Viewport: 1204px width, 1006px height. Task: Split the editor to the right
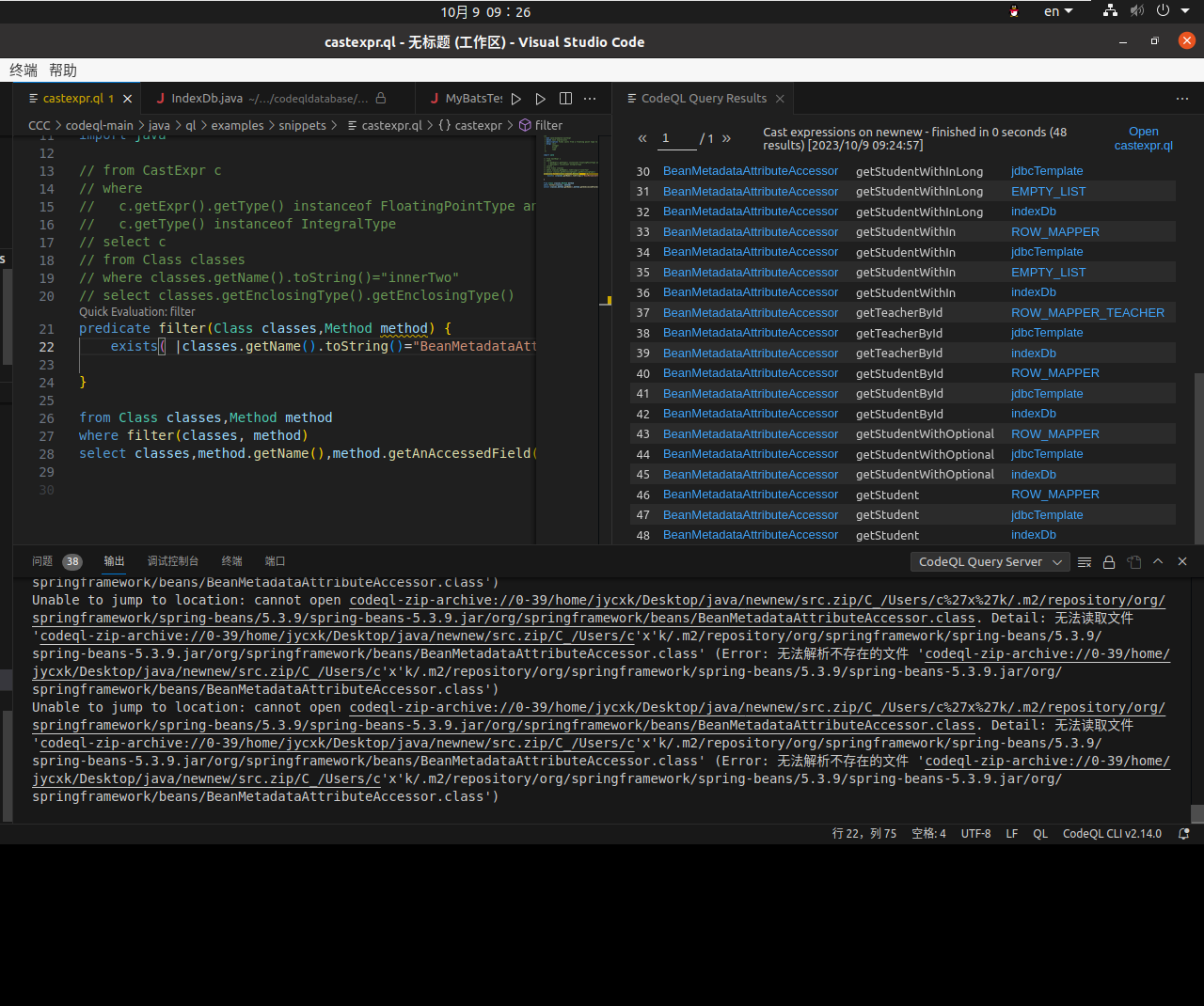click(565, 99)
